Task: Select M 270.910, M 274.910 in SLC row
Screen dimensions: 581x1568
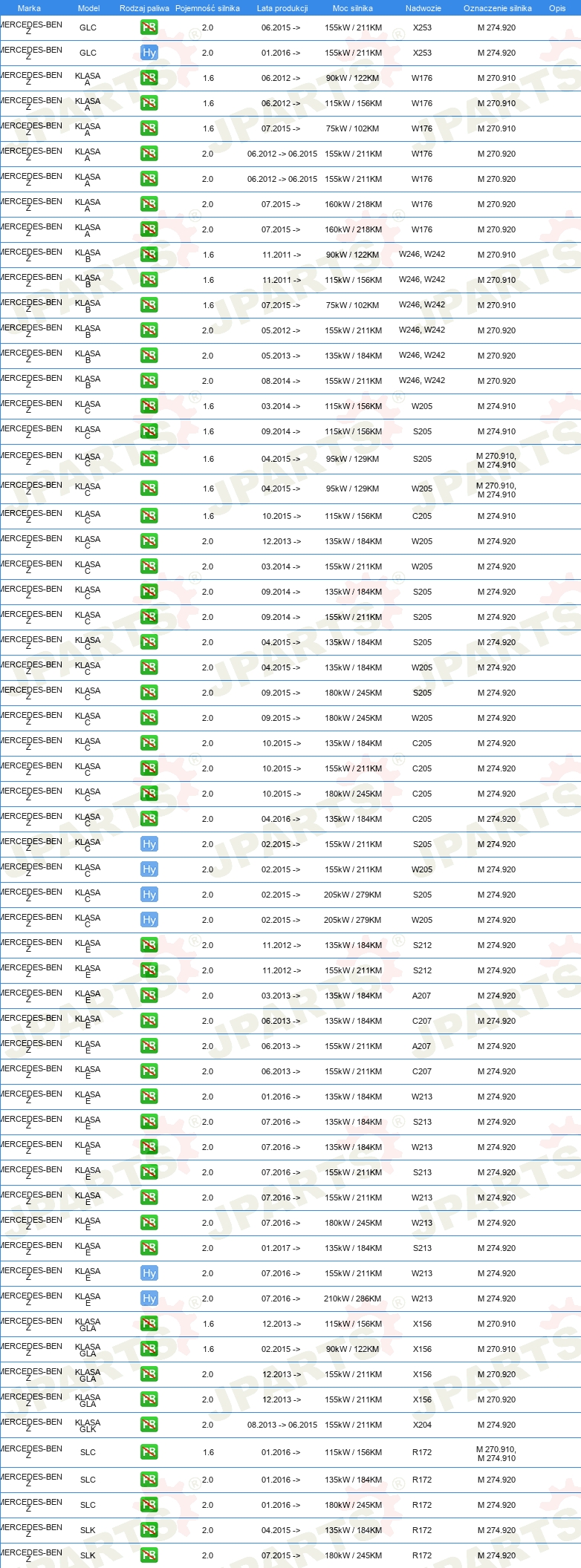Action: (496, 1454)
